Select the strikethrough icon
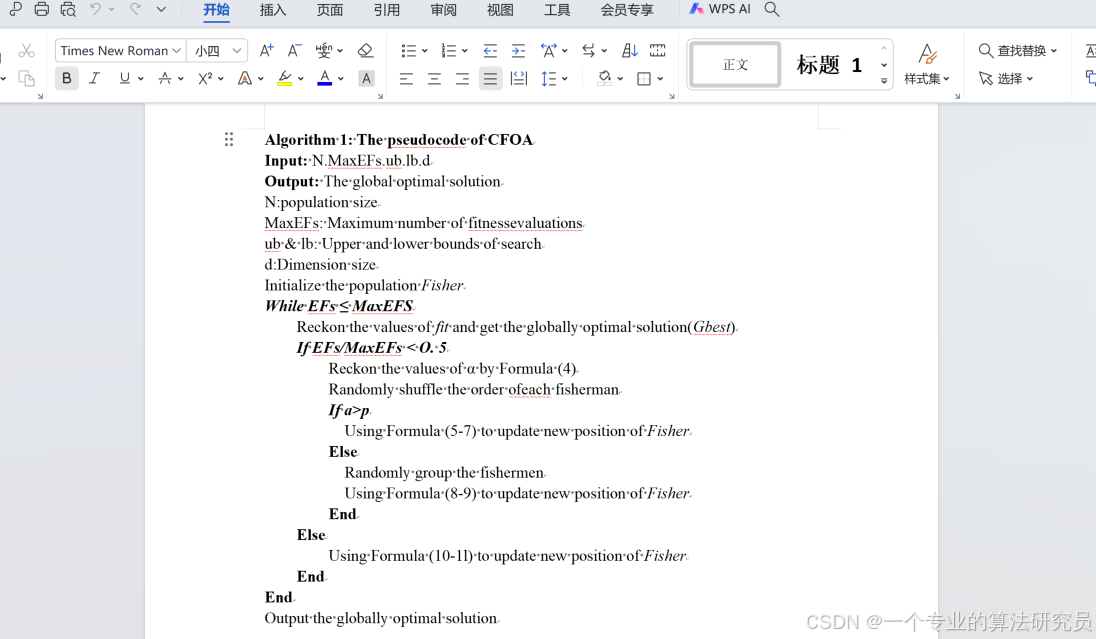Viewport: 1096px width, 639px height. tap(166, 78)
